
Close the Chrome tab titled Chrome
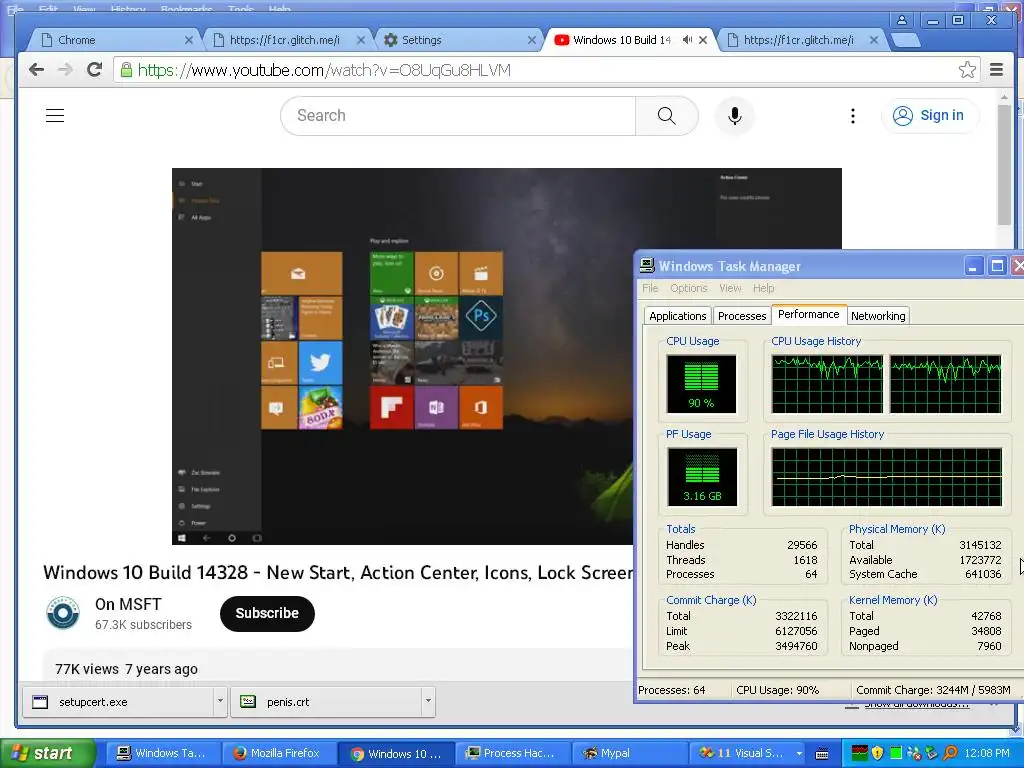189,40
